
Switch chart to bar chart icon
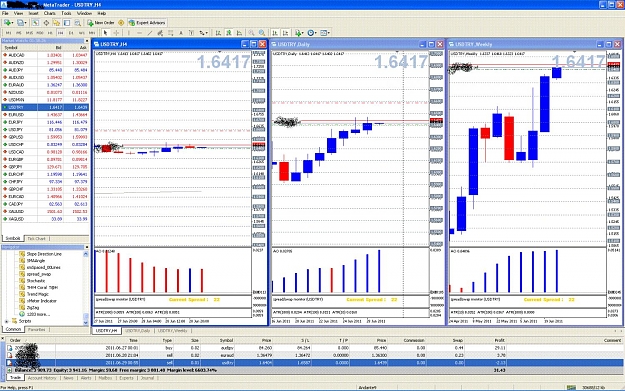[218, 33]
